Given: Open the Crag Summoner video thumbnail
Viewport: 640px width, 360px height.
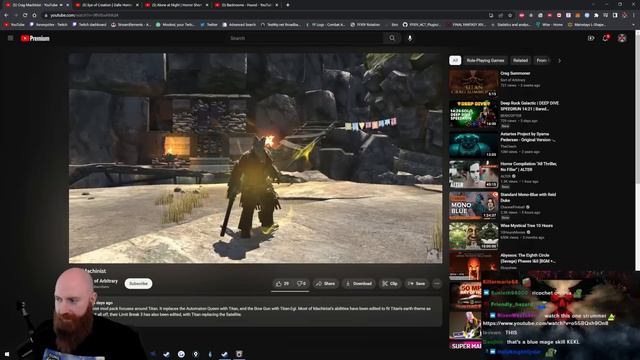Looking at the screenshot, I should (x=473, y=83).
